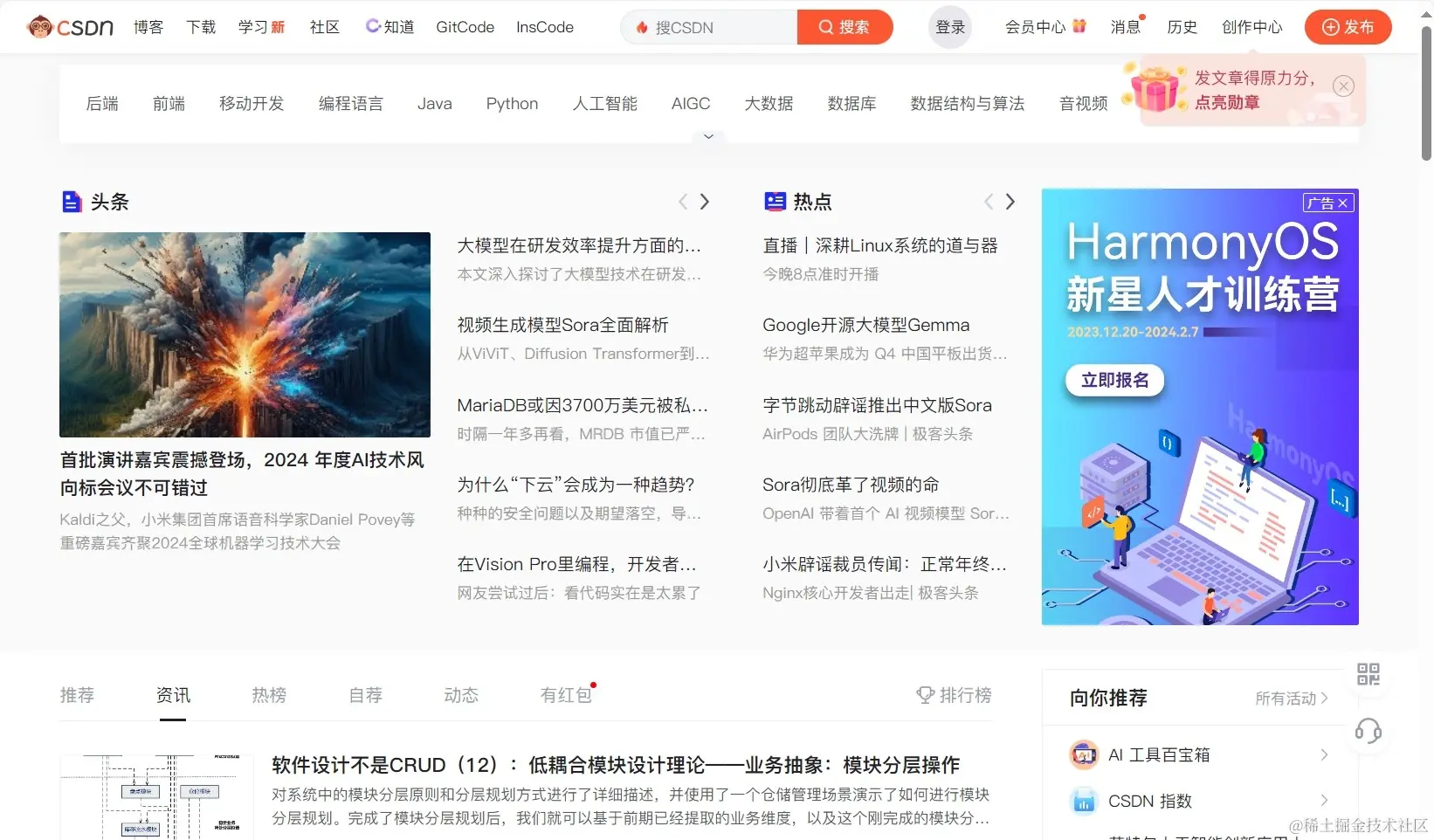Open the C知道 link

tap(390, 27)
